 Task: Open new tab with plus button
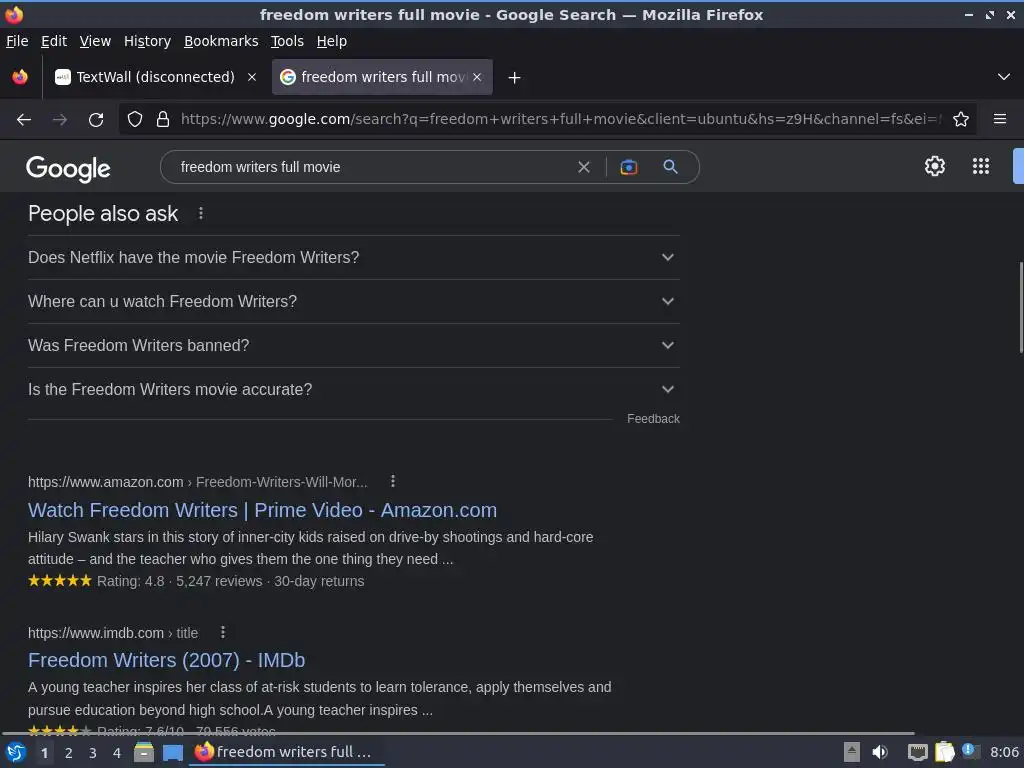pyautogui.click(x=514, y=78)
